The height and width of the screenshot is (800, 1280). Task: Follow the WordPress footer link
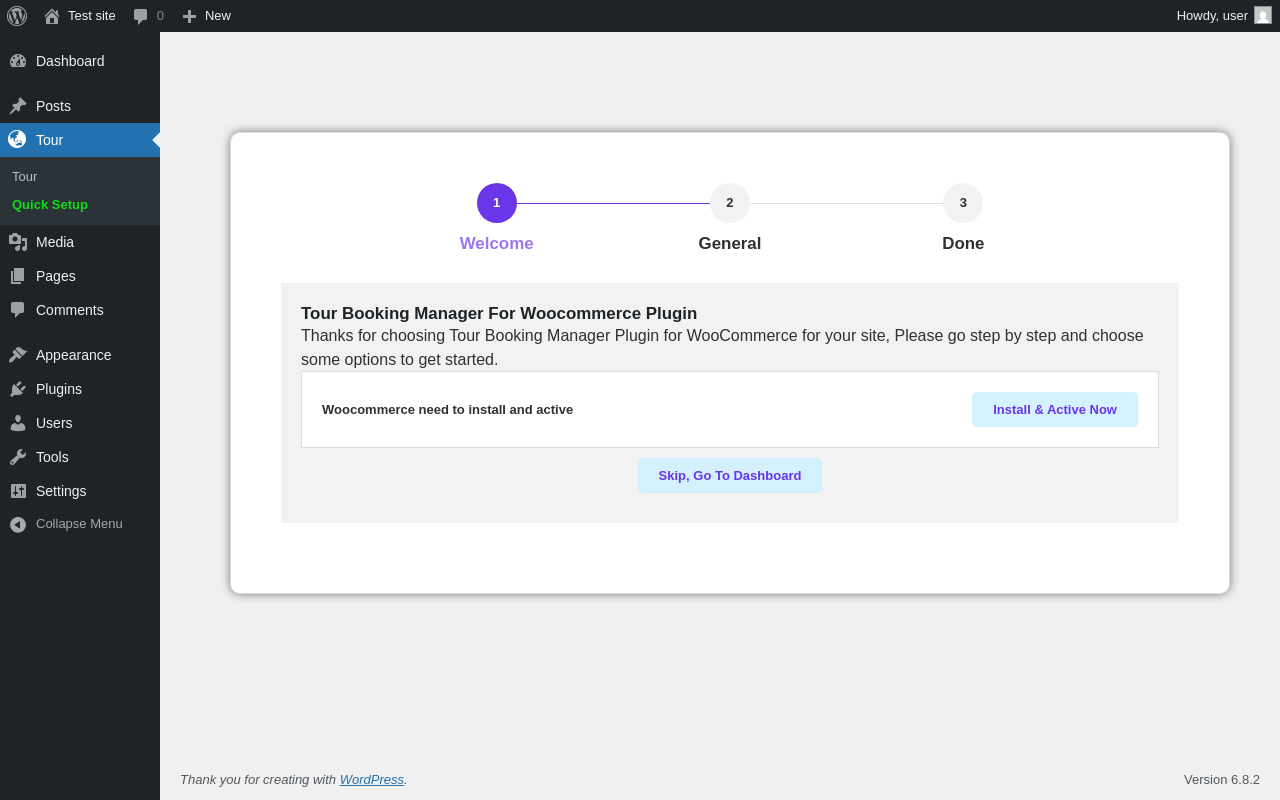pos(372,780)
